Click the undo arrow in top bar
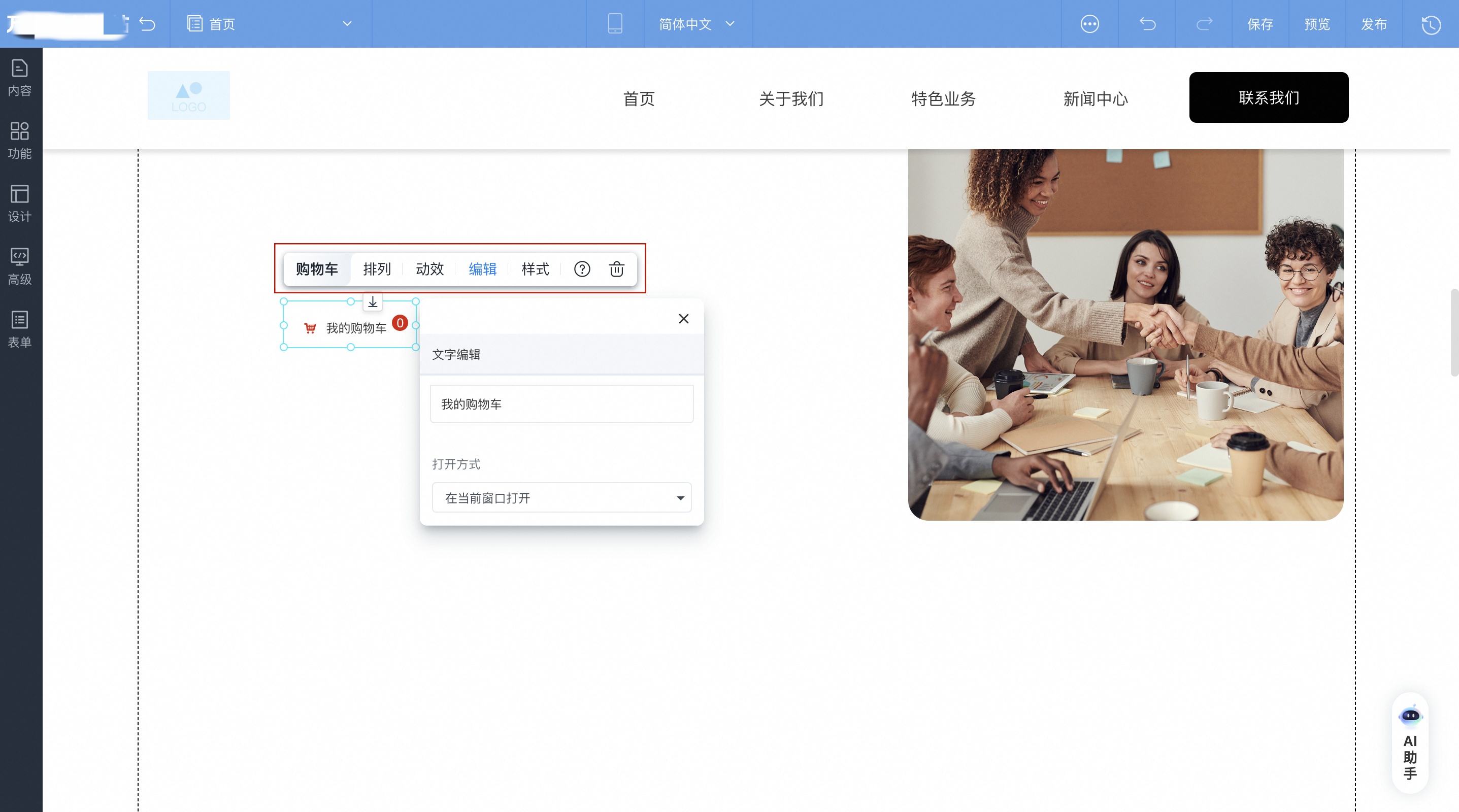Image resolution: width=1459 pixels, height=812 pixels. click(x=1147, y=24)
